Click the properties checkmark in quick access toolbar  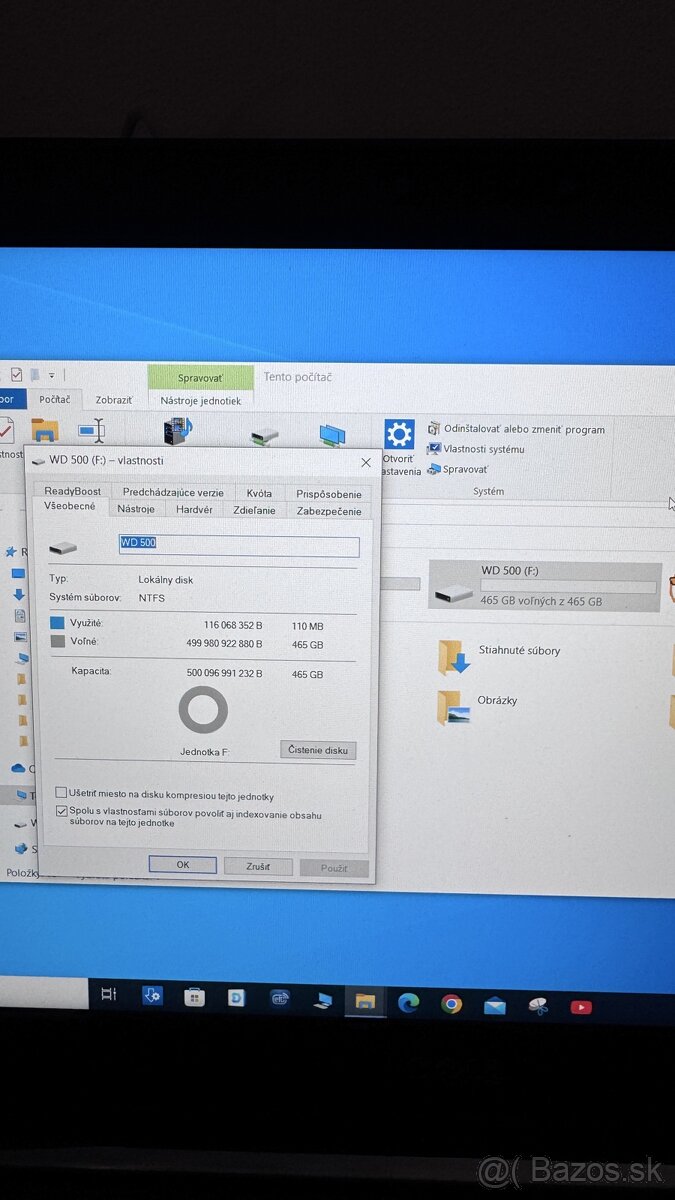coord(16,374)
